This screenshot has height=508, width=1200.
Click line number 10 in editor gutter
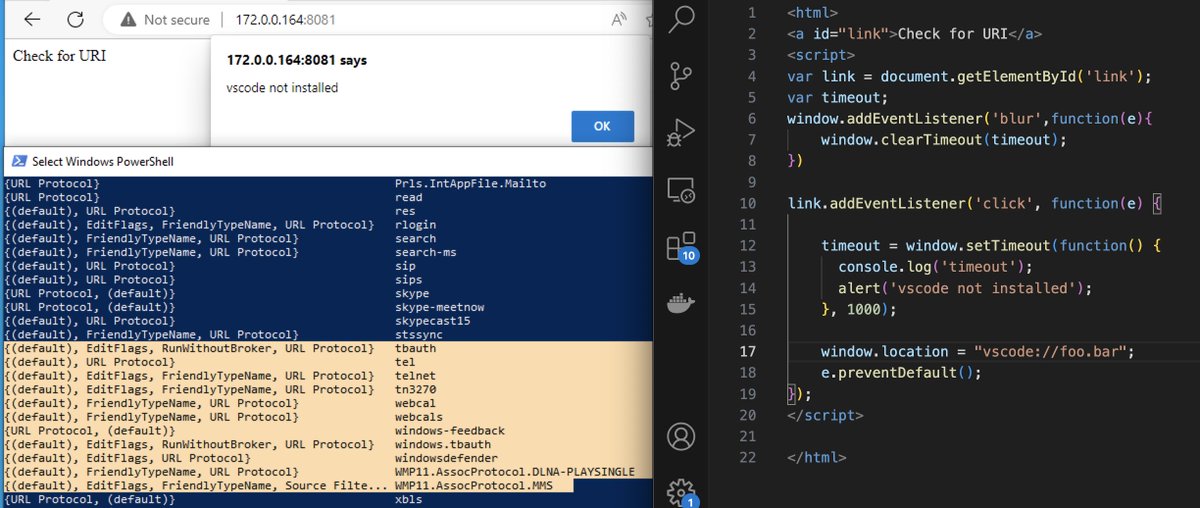pos(749,203)
